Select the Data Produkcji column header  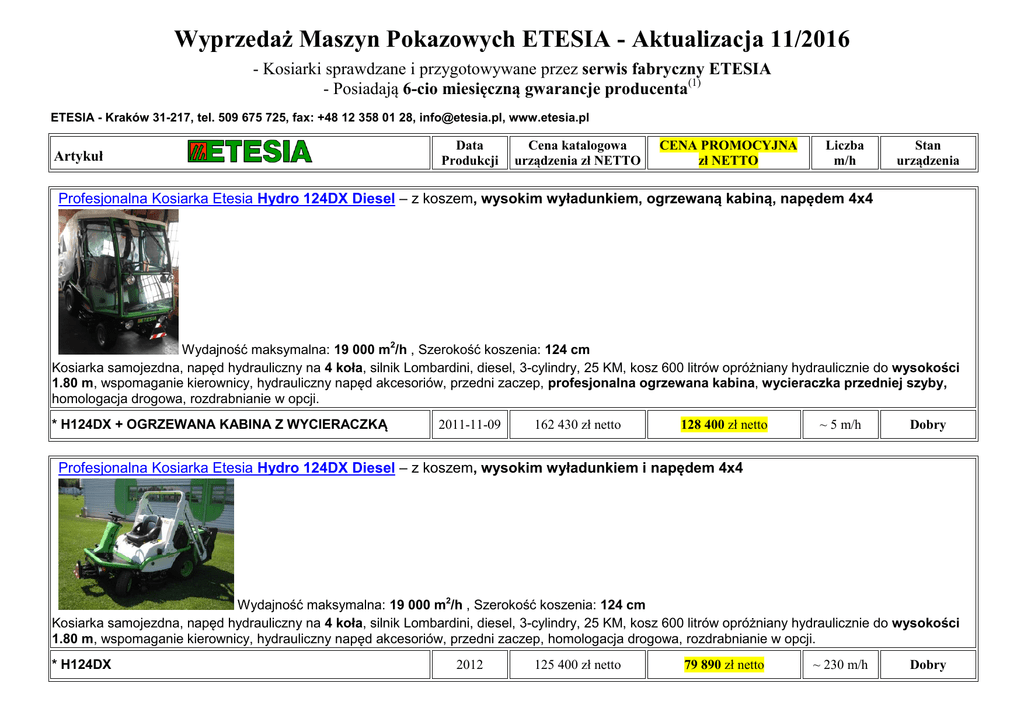pos(469,153)
